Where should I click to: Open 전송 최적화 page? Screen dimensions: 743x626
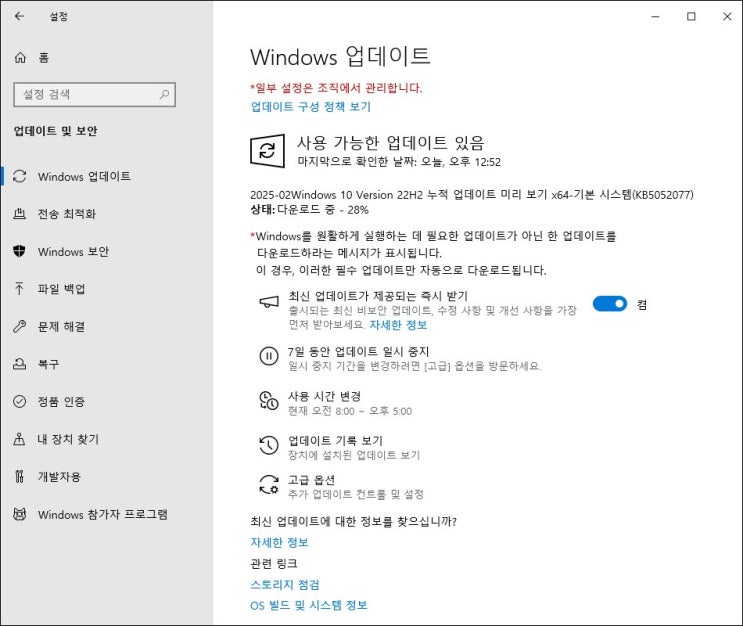(x=107, y=214)
